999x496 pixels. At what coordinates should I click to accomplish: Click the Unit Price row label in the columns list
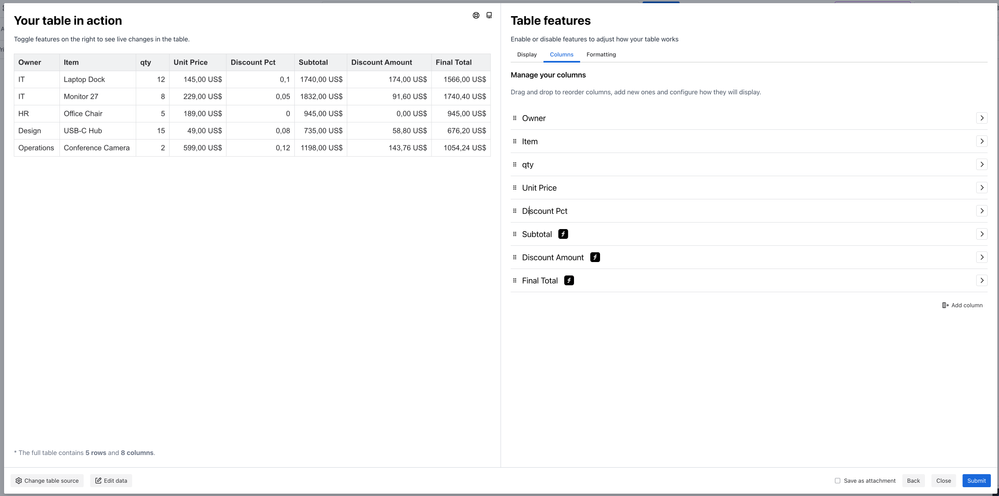[x=539, y=188]
